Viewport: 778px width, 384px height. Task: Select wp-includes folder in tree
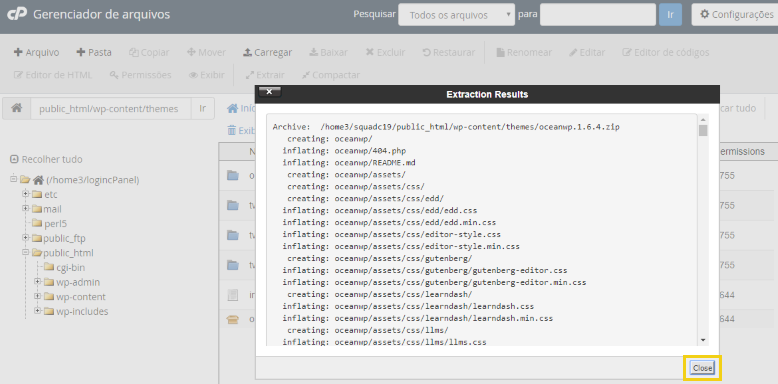[82, 311]
